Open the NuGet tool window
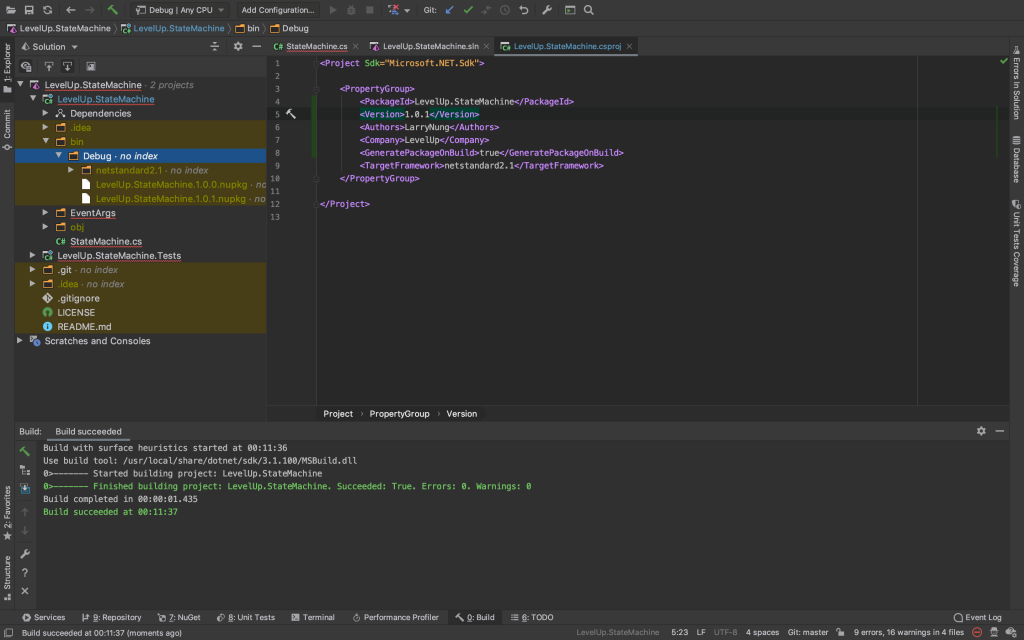Image resolution: width=1024 pixels, height=640 pixels. click(179, 617)
